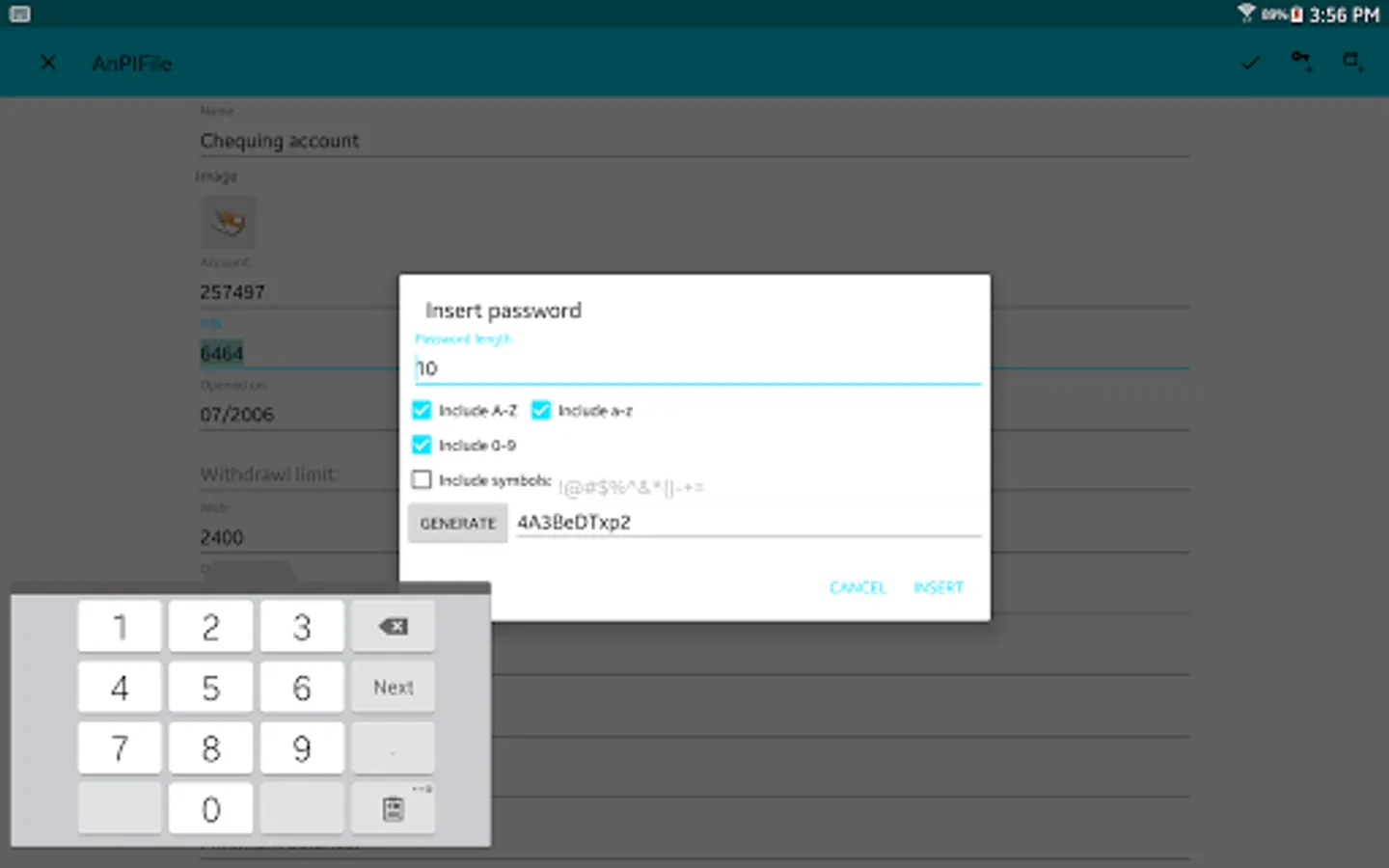Tap the 8 key on the keypad
The height and width of the screenshot is (868, 1389).
click(x=210, y=747)
